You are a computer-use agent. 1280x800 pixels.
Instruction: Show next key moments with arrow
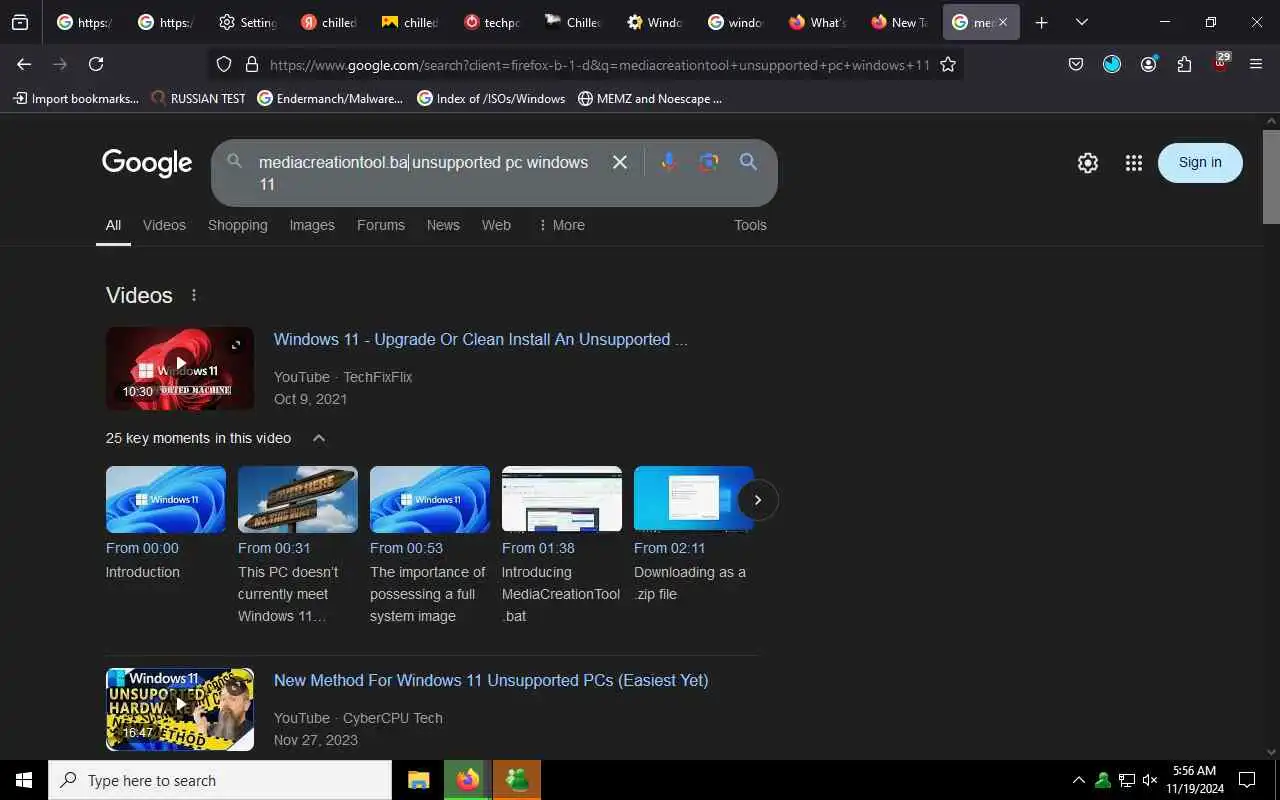click(x=758, y=500)
